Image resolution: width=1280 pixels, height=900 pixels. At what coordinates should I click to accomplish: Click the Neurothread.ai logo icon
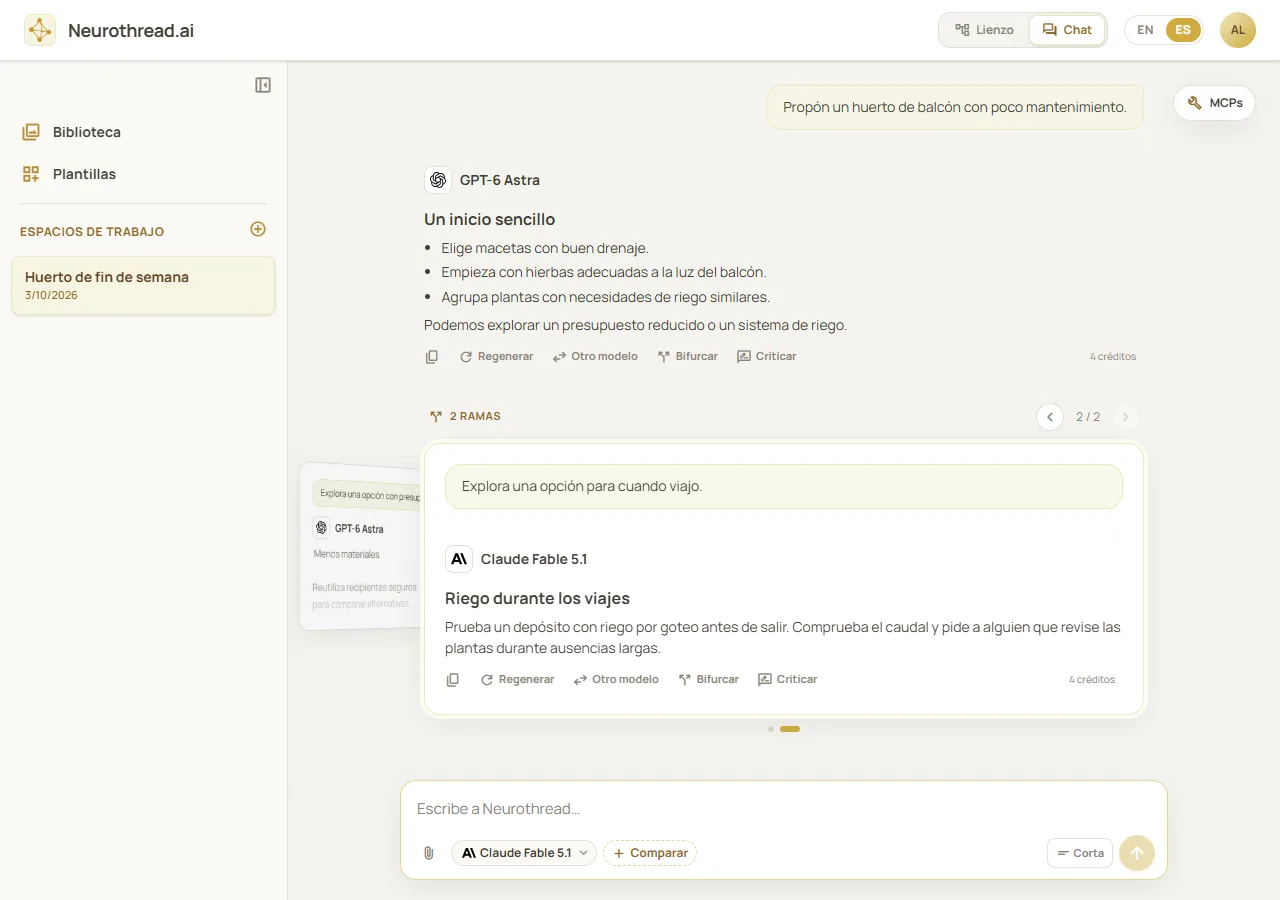(x=40, y=30)
